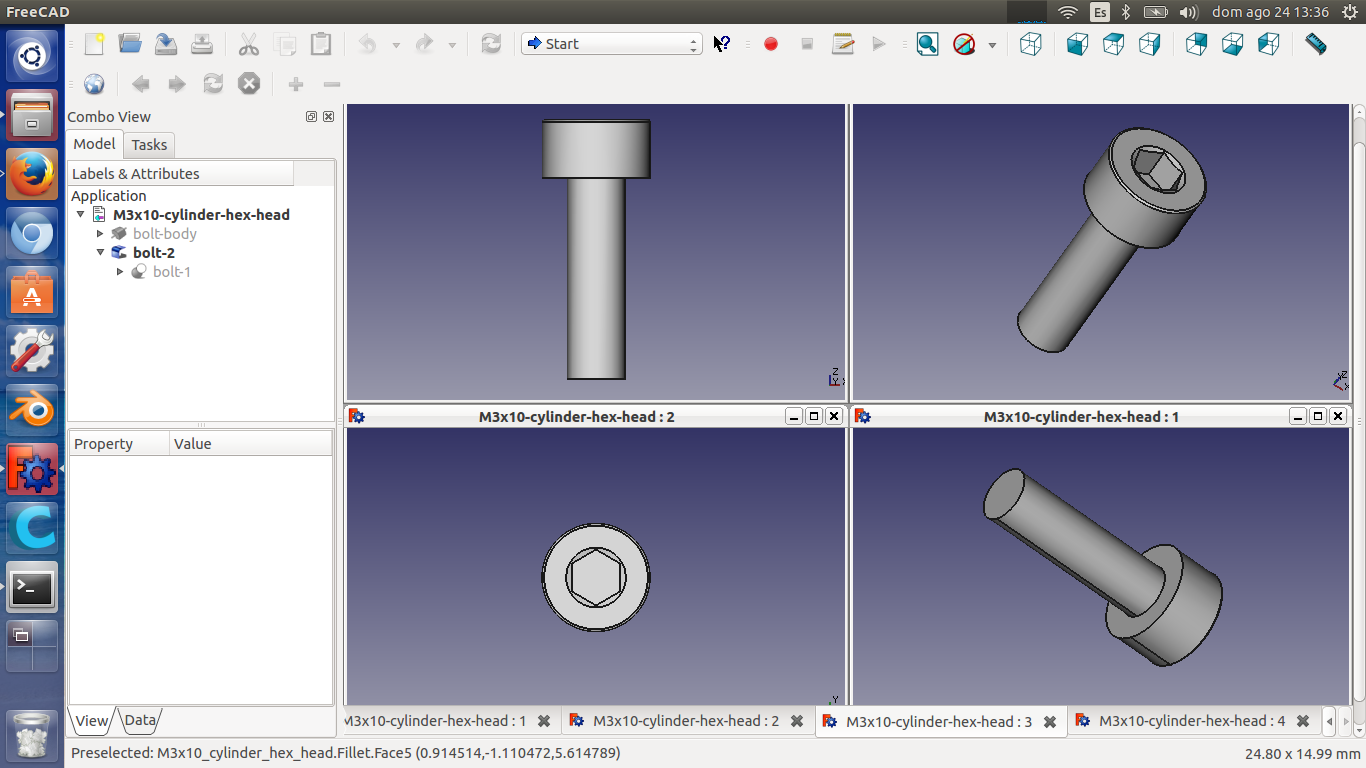Select the axonometric wireframe cube view icon
Viewport: 1366px width, 768px height.
(1030, 44)
